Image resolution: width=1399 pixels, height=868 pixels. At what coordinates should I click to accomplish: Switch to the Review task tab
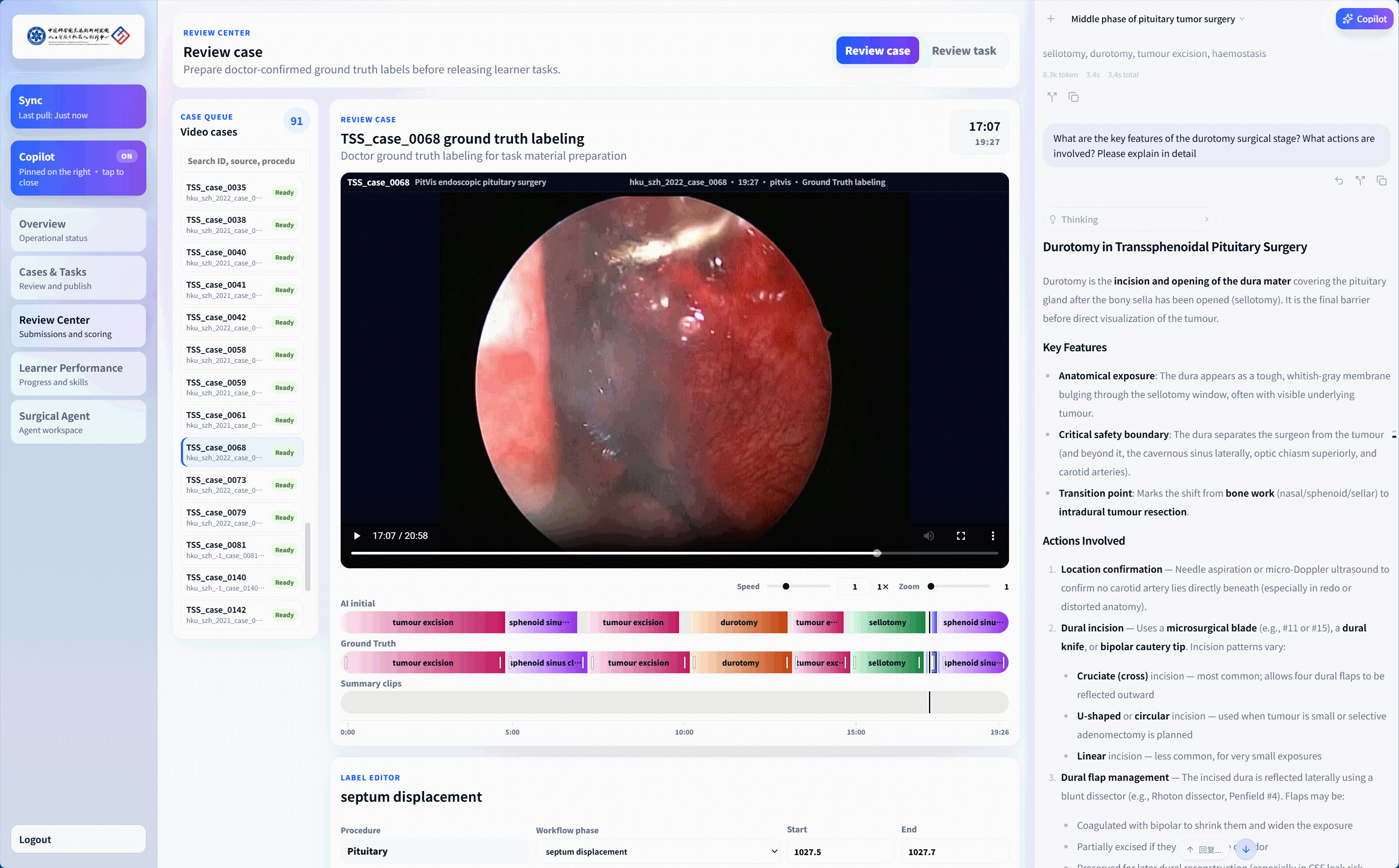(964, 51)
